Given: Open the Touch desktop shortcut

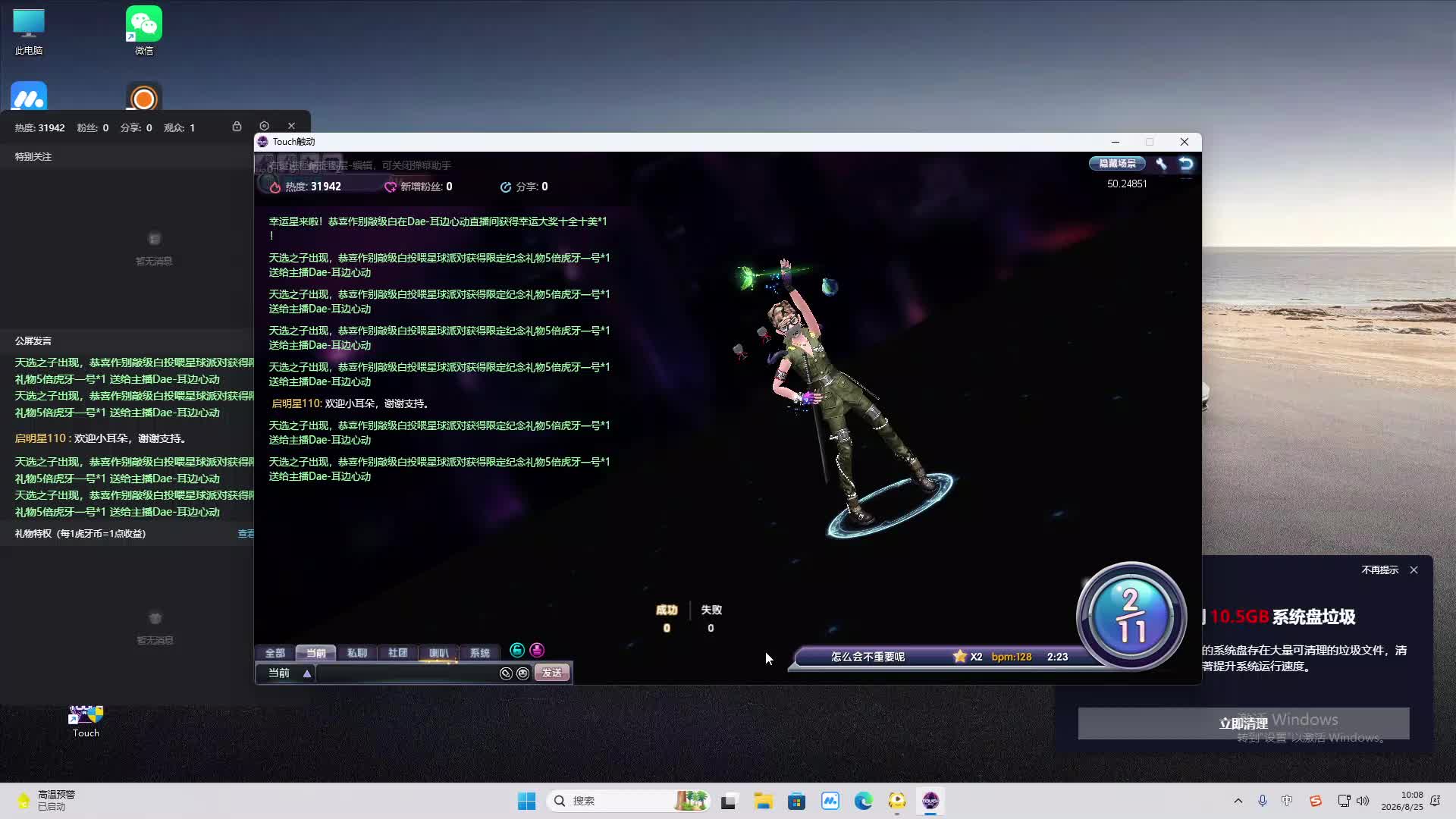Looking at the screenshot, I should tap(86, 721).
